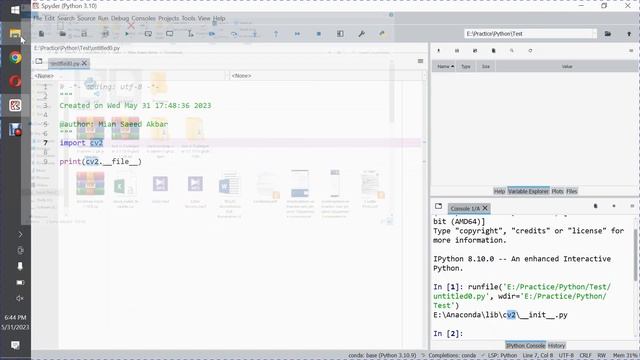Click the debugger Step over icon
Image resolution: width=640 pixels, height=360 pixels.
(x=233, y=34)
